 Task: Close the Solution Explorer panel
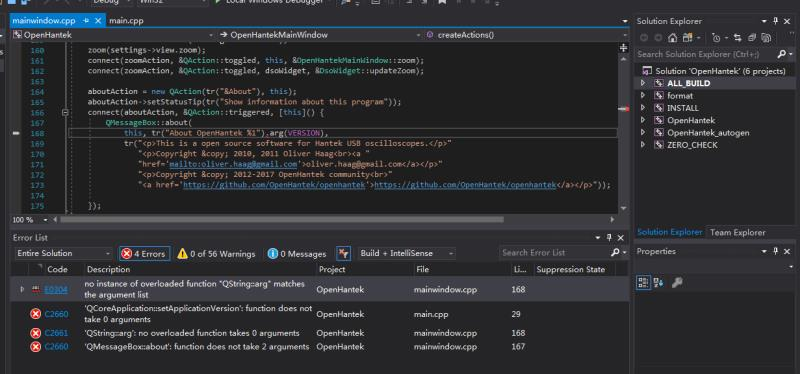click(788, 21)
